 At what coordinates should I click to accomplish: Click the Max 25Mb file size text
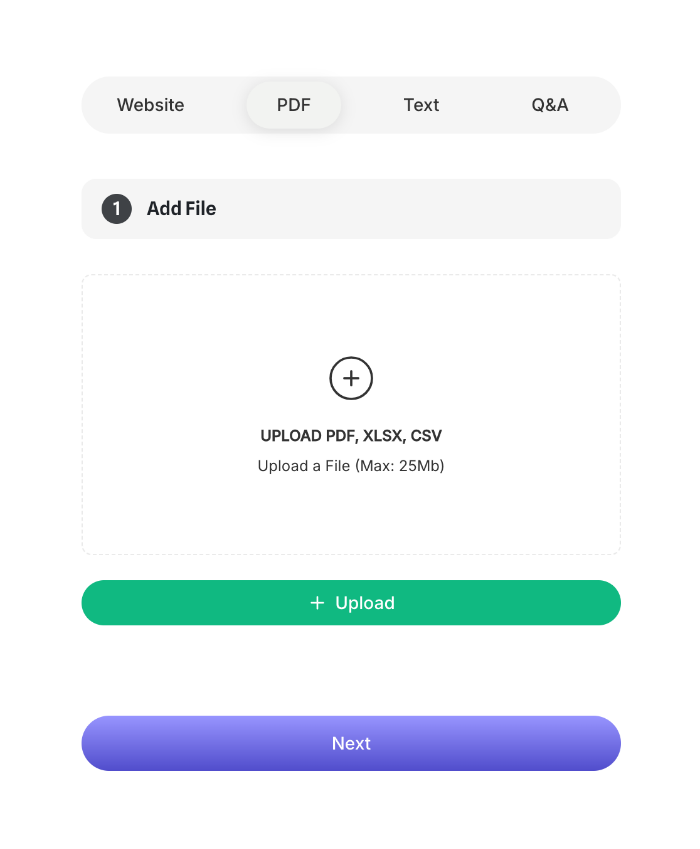click(x=351, y=465)
